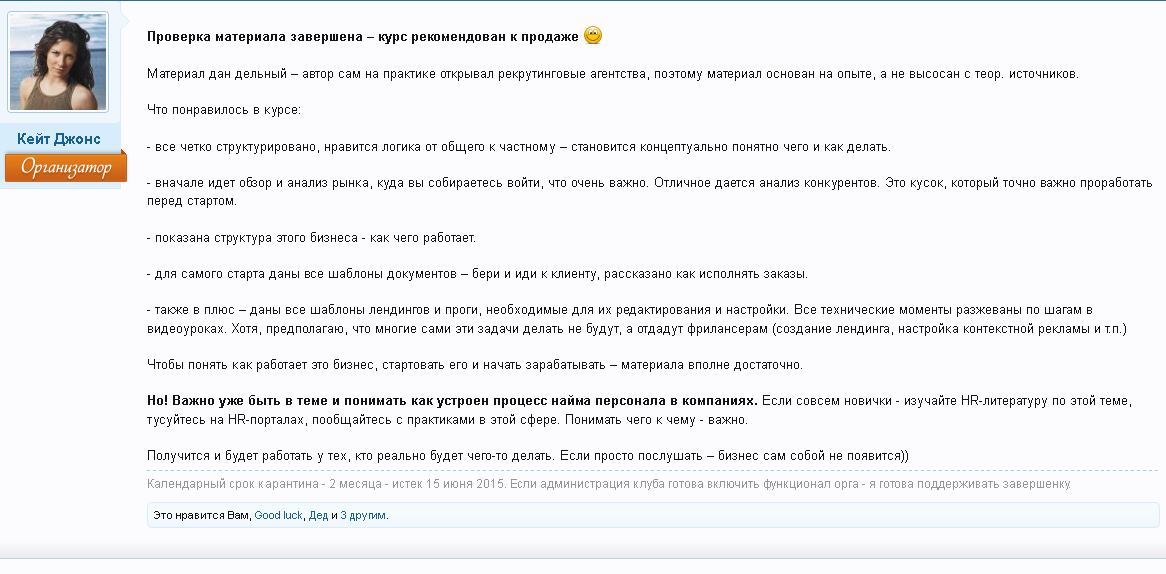
Task: Open the Good luck user link
Action: [x=278, y=516]
